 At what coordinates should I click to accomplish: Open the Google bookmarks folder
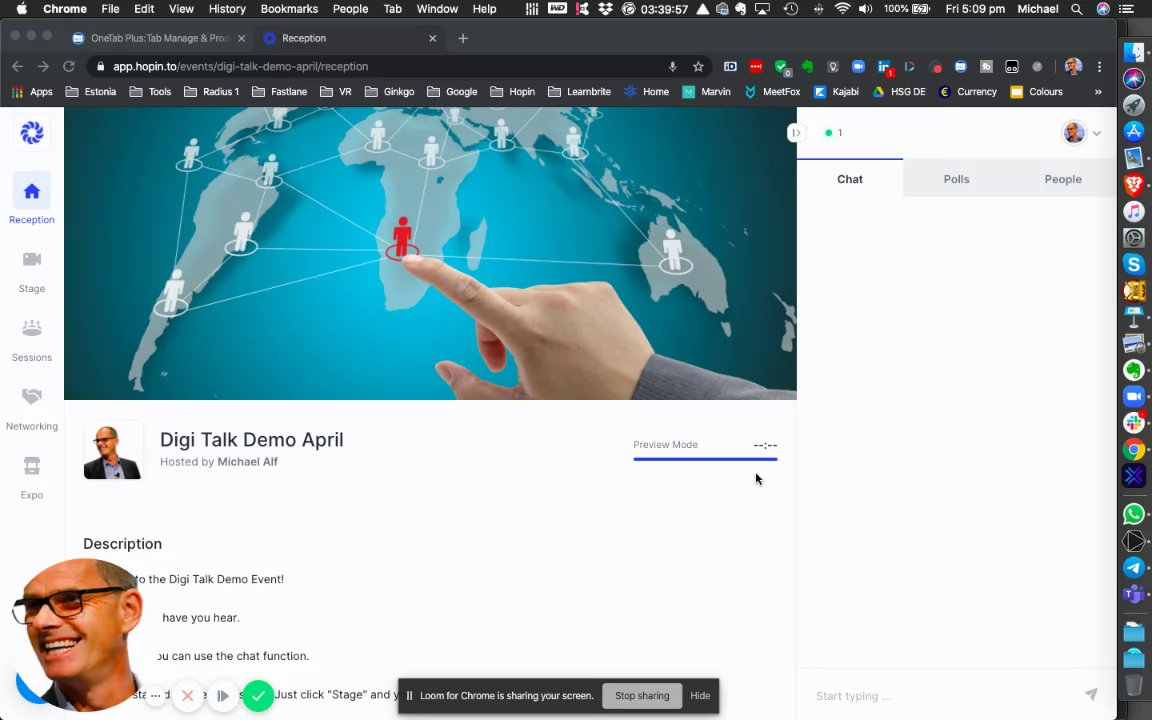[x=452, y=92]
